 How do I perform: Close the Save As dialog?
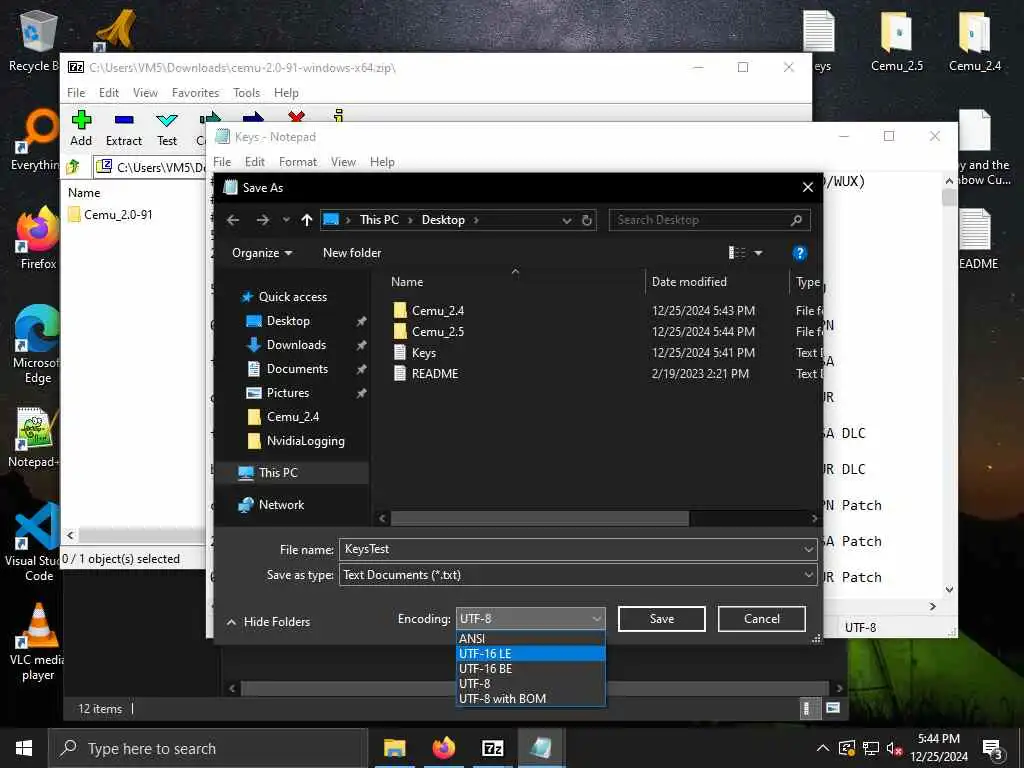808,187
